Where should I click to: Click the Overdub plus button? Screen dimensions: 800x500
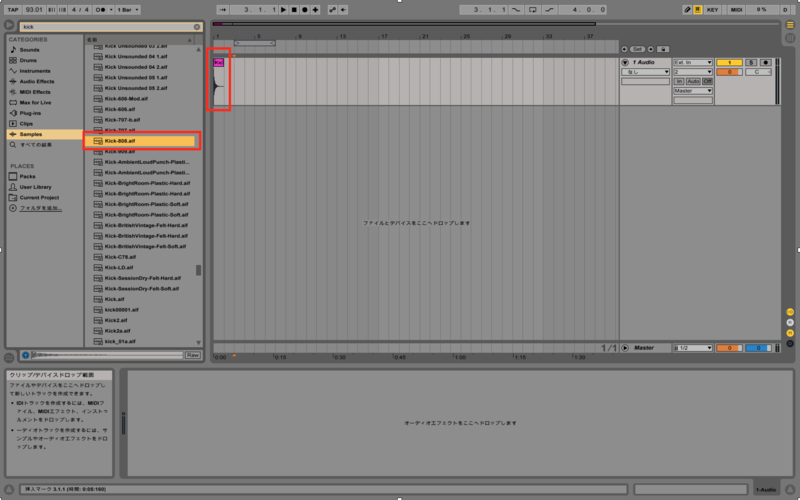tap(315, 10)
